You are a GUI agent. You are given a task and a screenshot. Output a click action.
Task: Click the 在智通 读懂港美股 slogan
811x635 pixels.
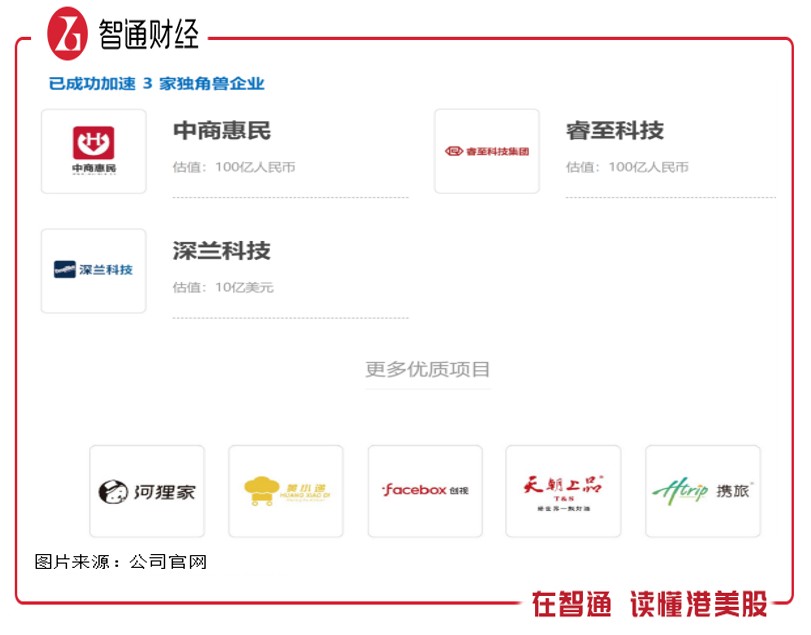pos(650,604)
